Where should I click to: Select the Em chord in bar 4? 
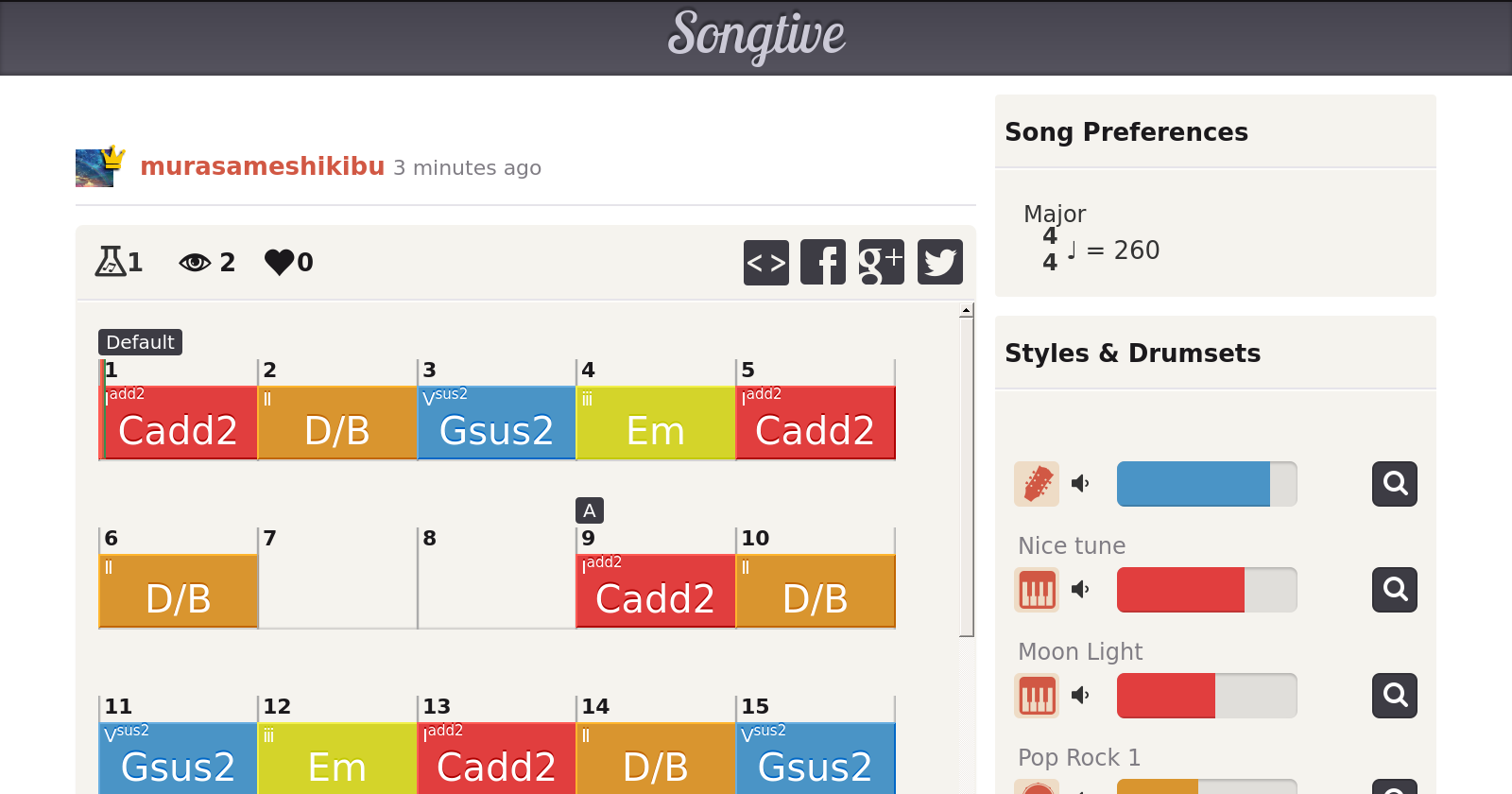coord(656,423)
